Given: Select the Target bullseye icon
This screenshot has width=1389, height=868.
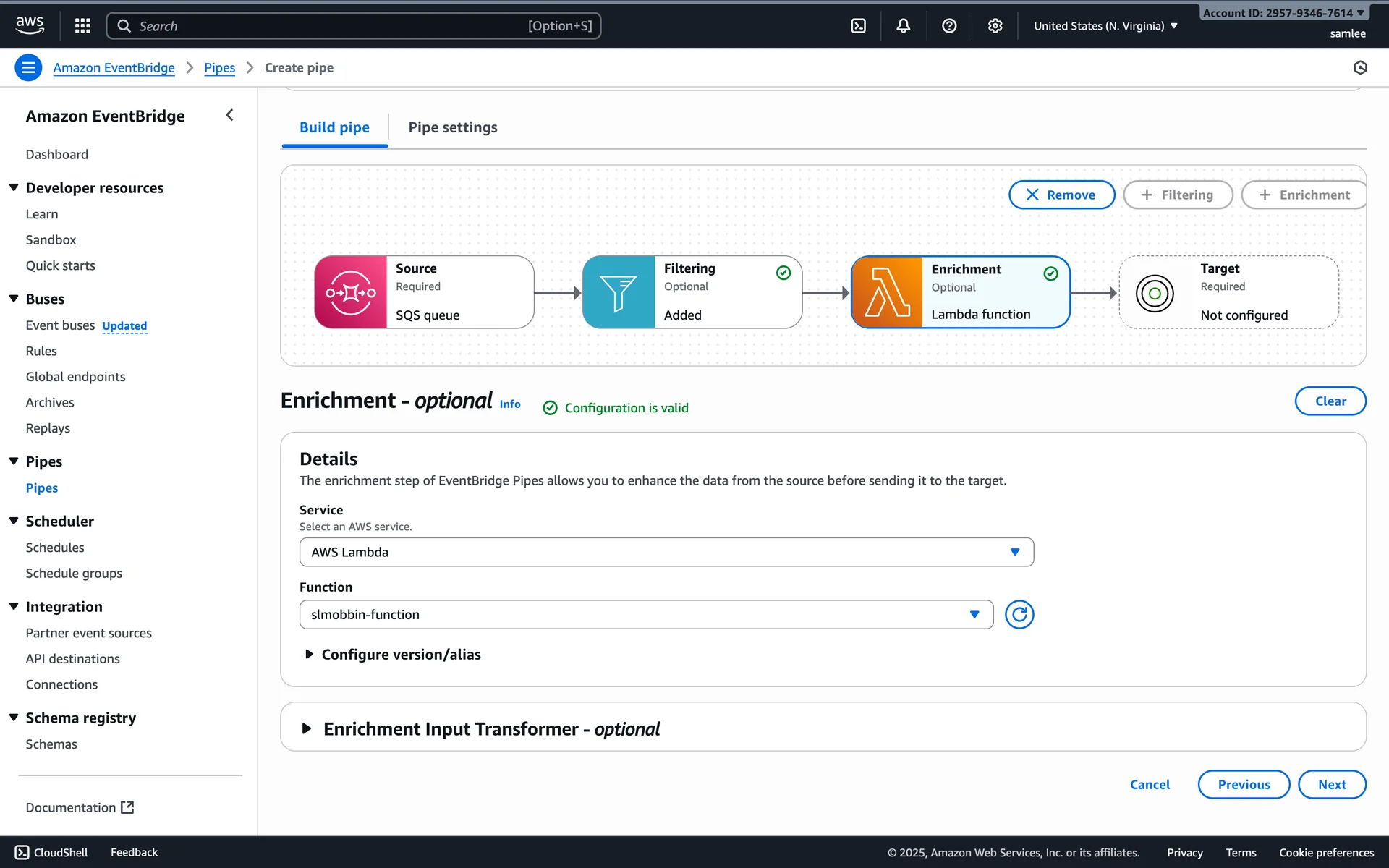Looking at the screenshot, I should [x=1155, y=293].
